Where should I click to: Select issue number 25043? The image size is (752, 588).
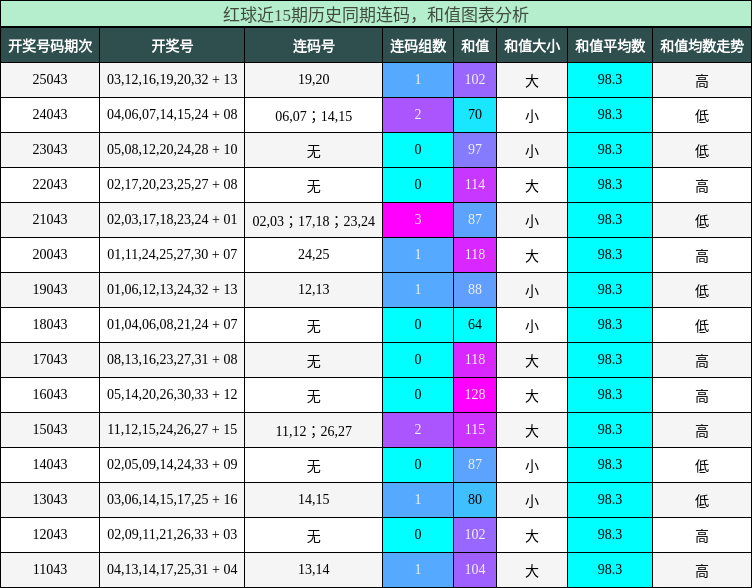point(50,79)
